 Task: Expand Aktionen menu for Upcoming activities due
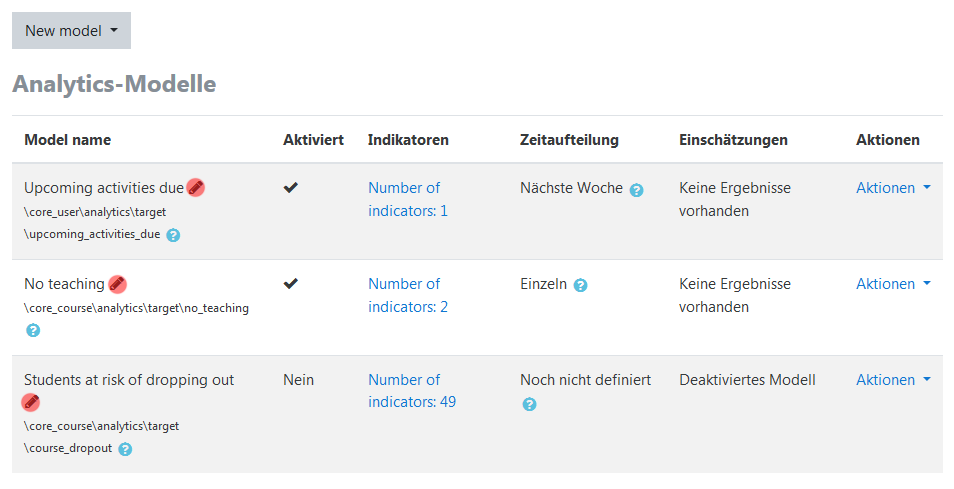pyautogui.click(x=893, y=187)
